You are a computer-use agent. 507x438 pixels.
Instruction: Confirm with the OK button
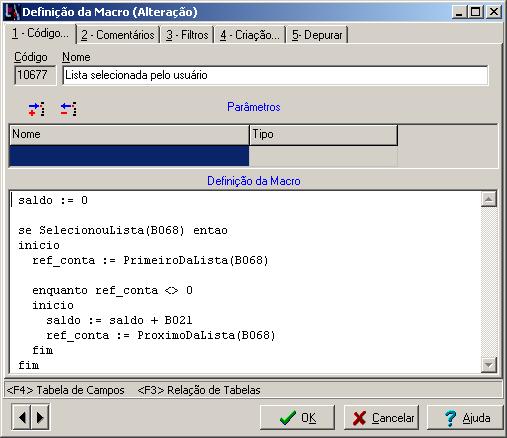tap(297, 418)
